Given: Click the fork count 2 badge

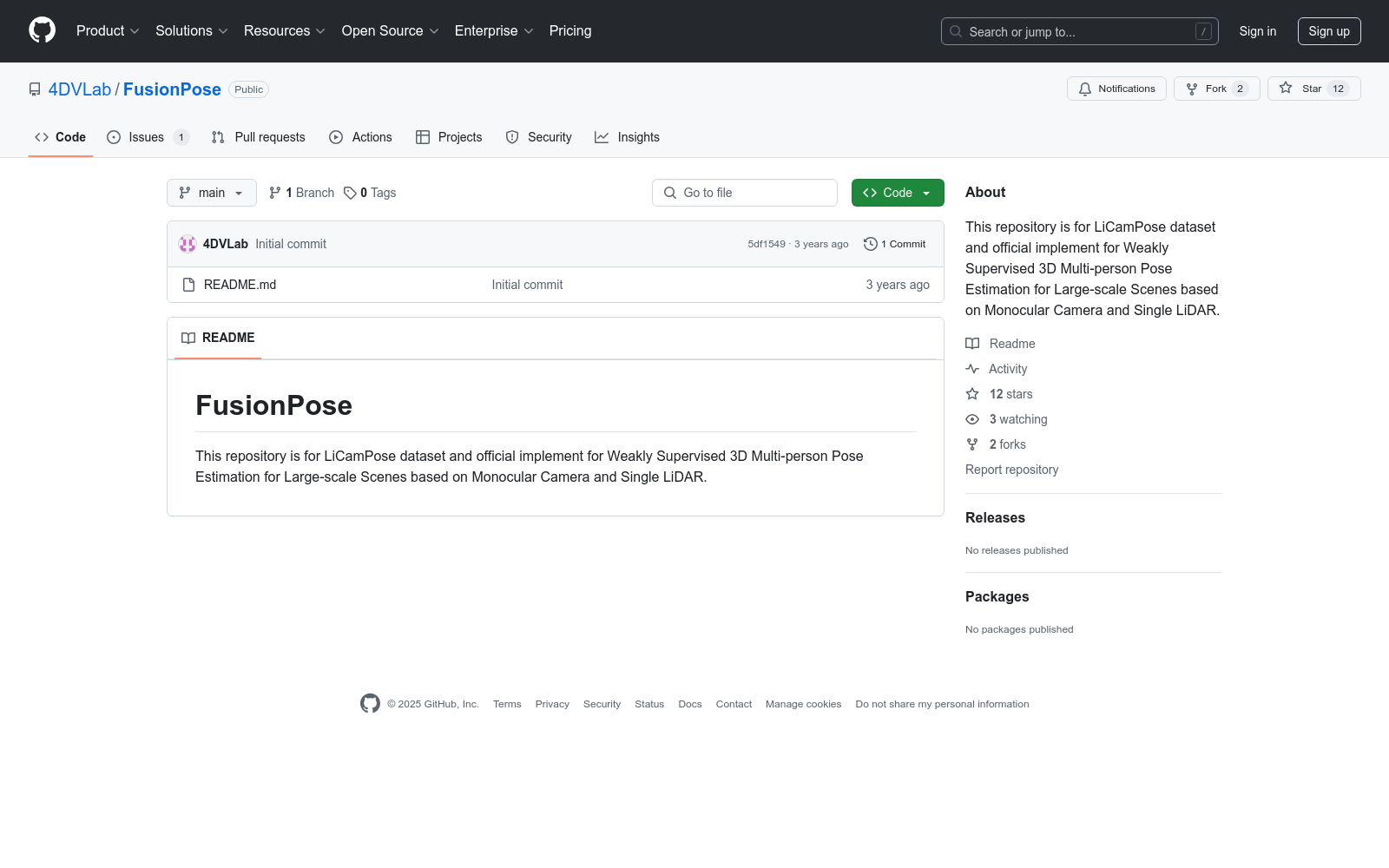Looking at the screenshot, I should tap(1240, 89).
